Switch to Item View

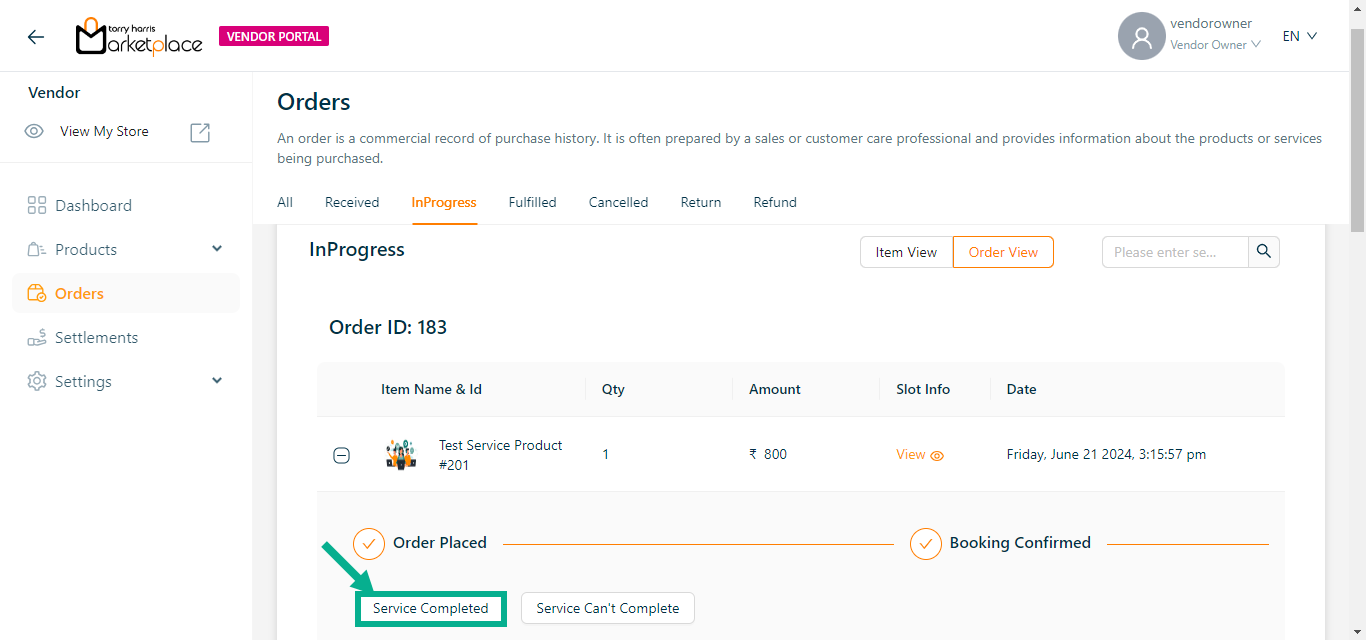pyautogui.click(x=906, y=252)
